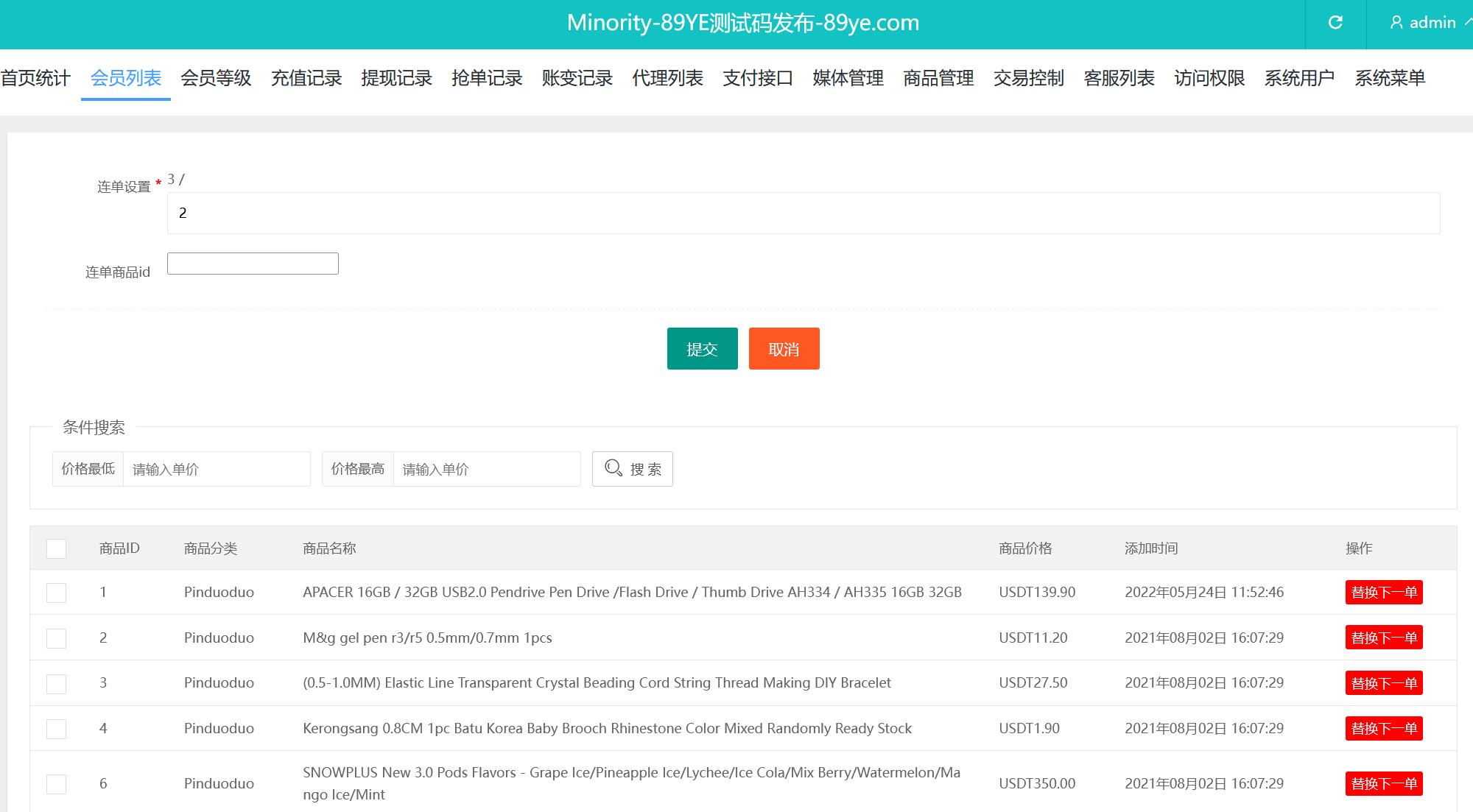Click the Minority-89YE header title
Screen dimensions: 1473x812
743,23
